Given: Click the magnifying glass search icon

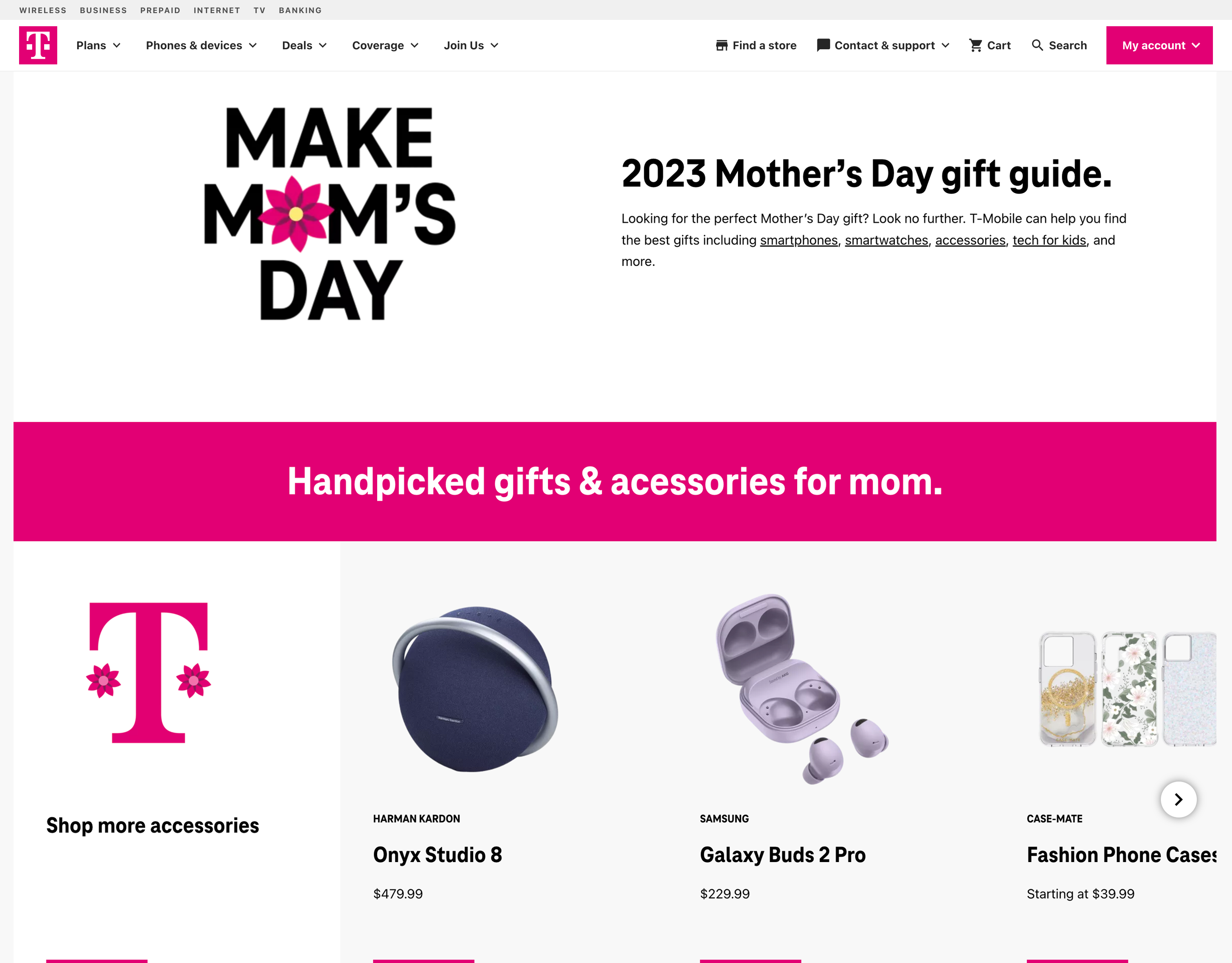Looking at the screenshot, I should [x=1037, y=45].
